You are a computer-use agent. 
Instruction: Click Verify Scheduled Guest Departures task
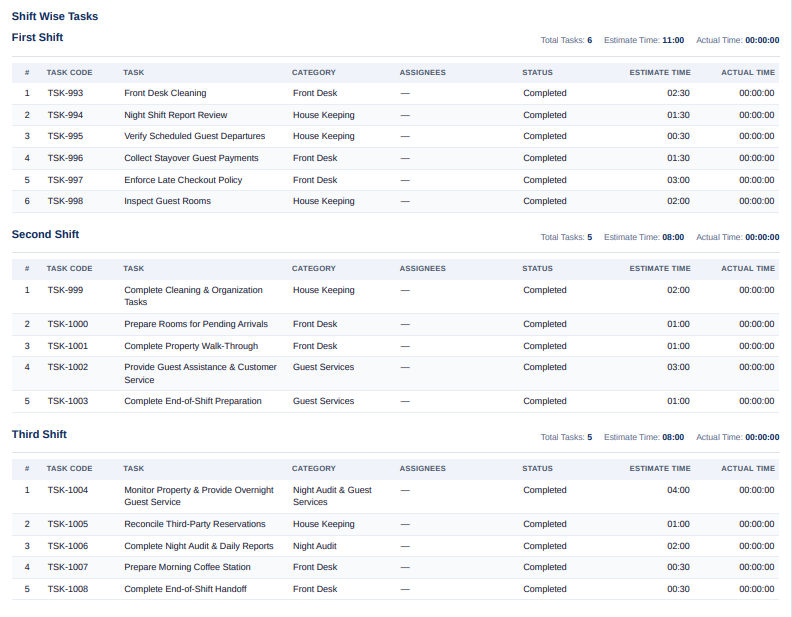(194, 136)
